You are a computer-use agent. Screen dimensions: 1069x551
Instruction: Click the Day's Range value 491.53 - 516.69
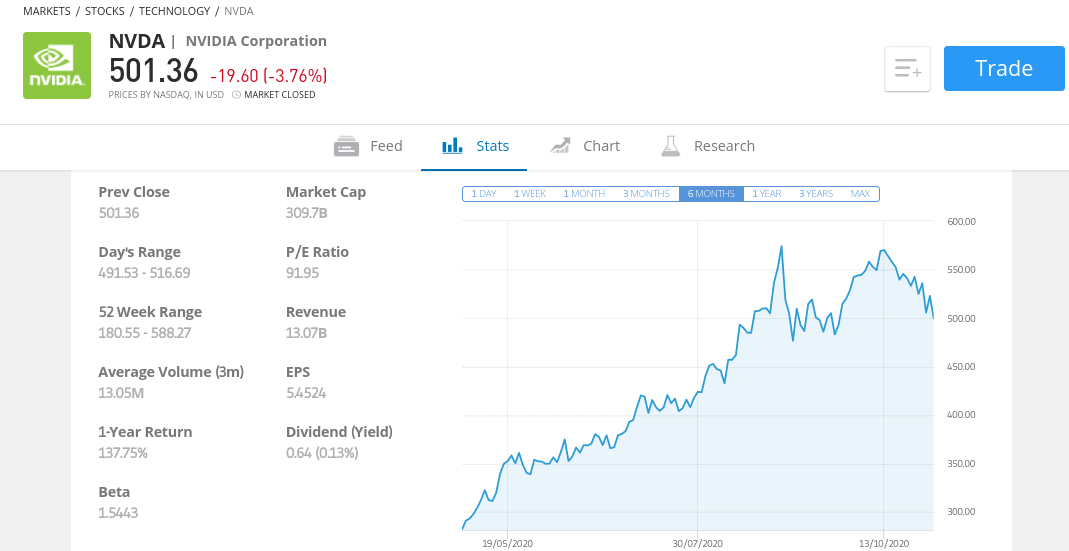coord(145,273)
